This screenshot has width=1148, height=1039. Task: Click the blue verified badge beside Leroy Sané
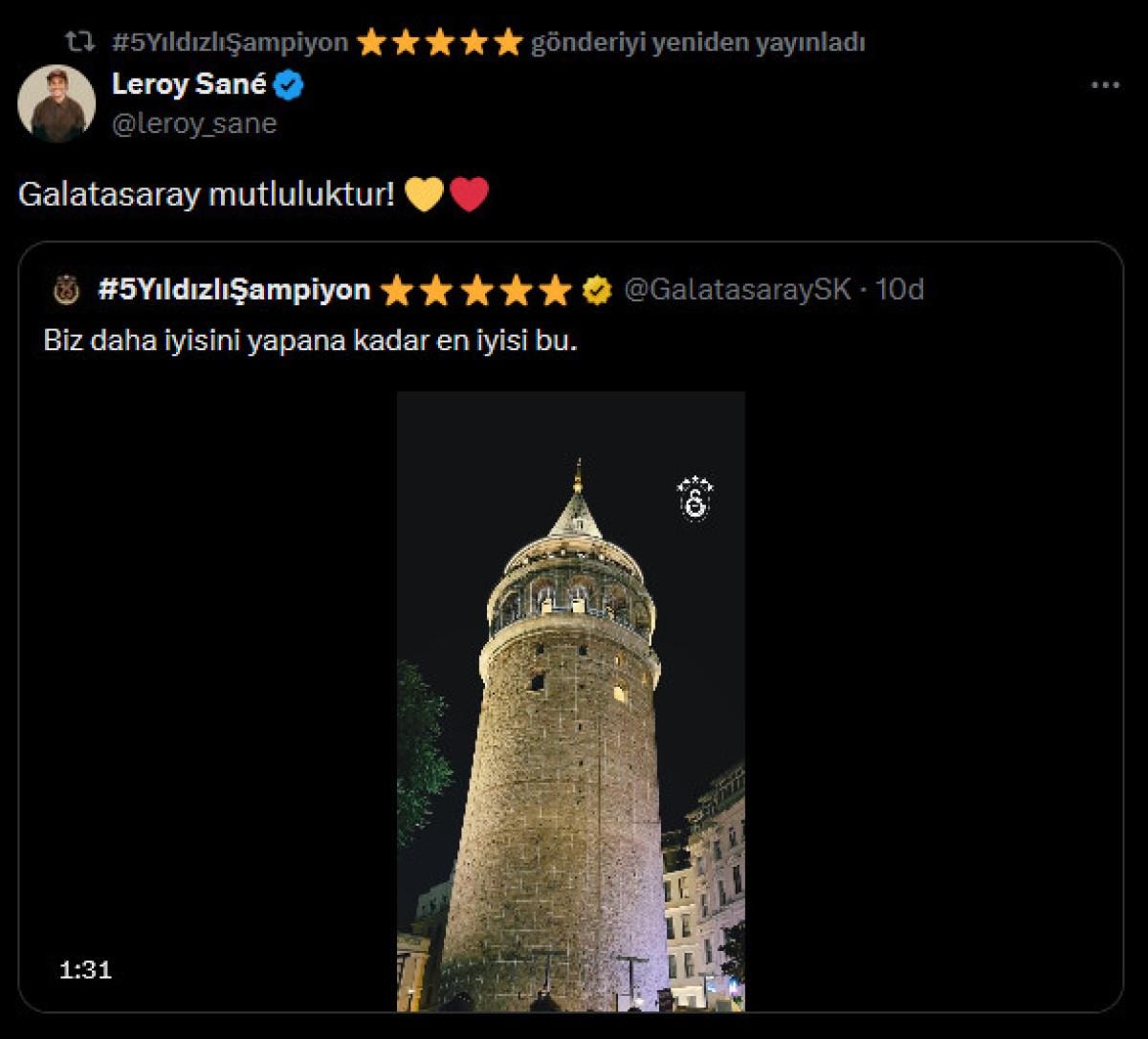point(289,86)
